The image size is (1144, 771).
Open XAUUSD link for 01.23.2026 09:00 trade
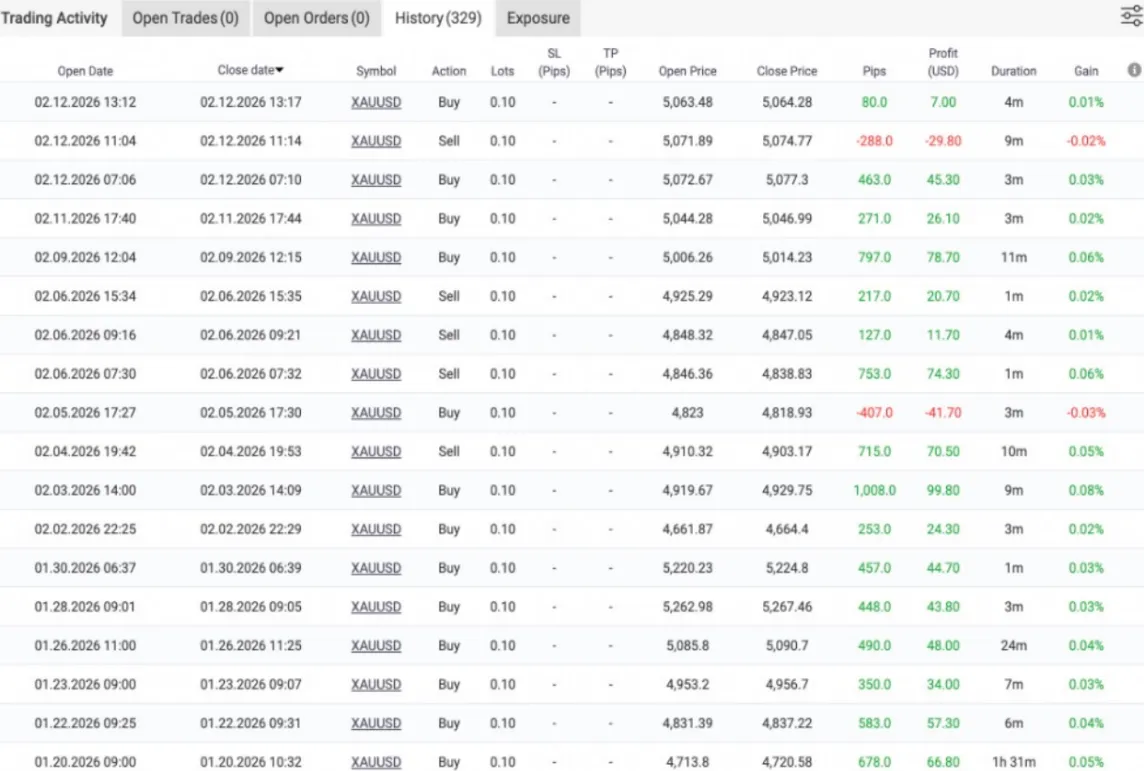pos(376,684)
